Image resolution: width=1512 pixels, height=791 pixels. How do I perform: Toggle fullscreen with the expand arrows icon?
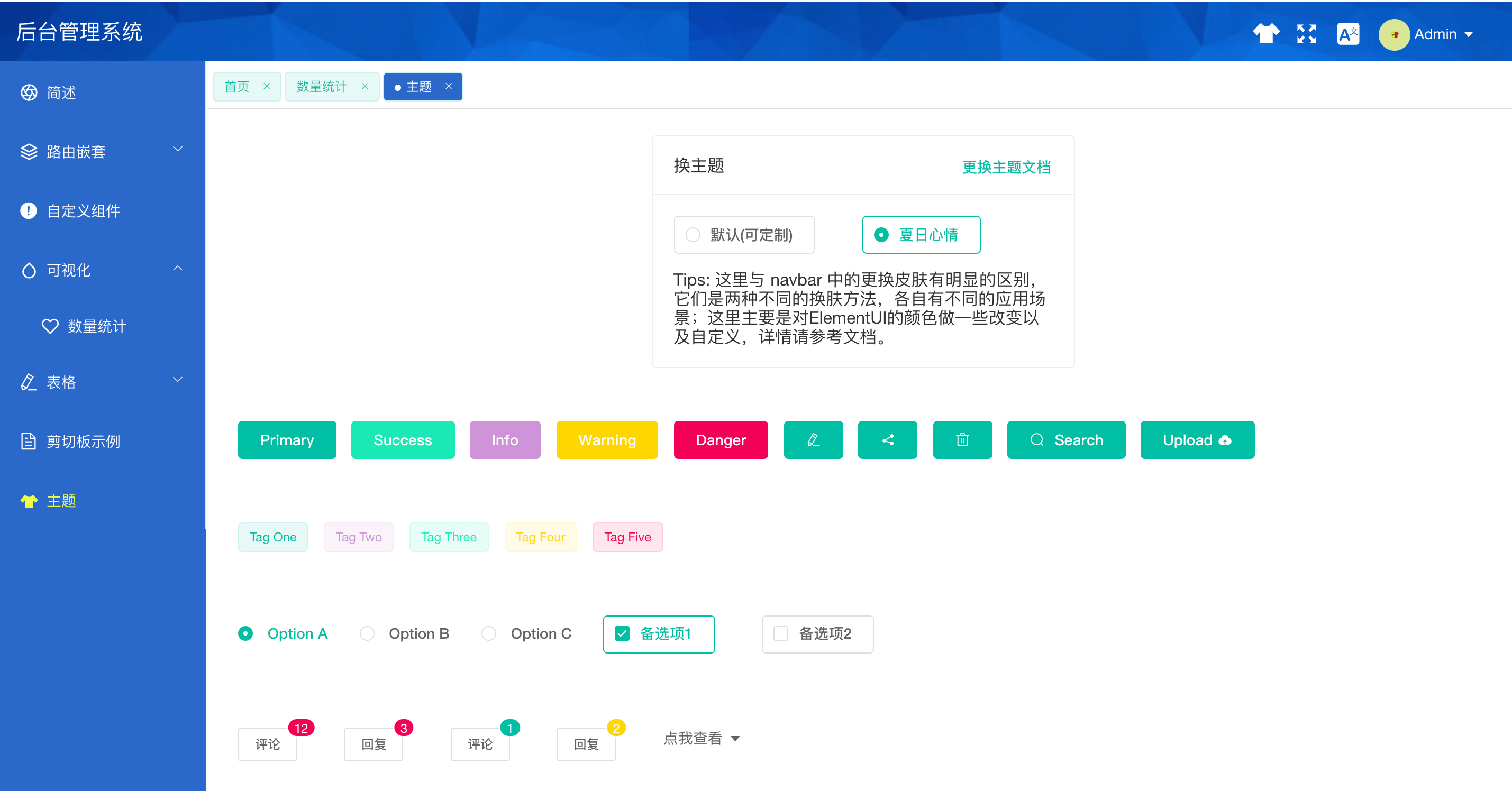[x=1306, y=33]
